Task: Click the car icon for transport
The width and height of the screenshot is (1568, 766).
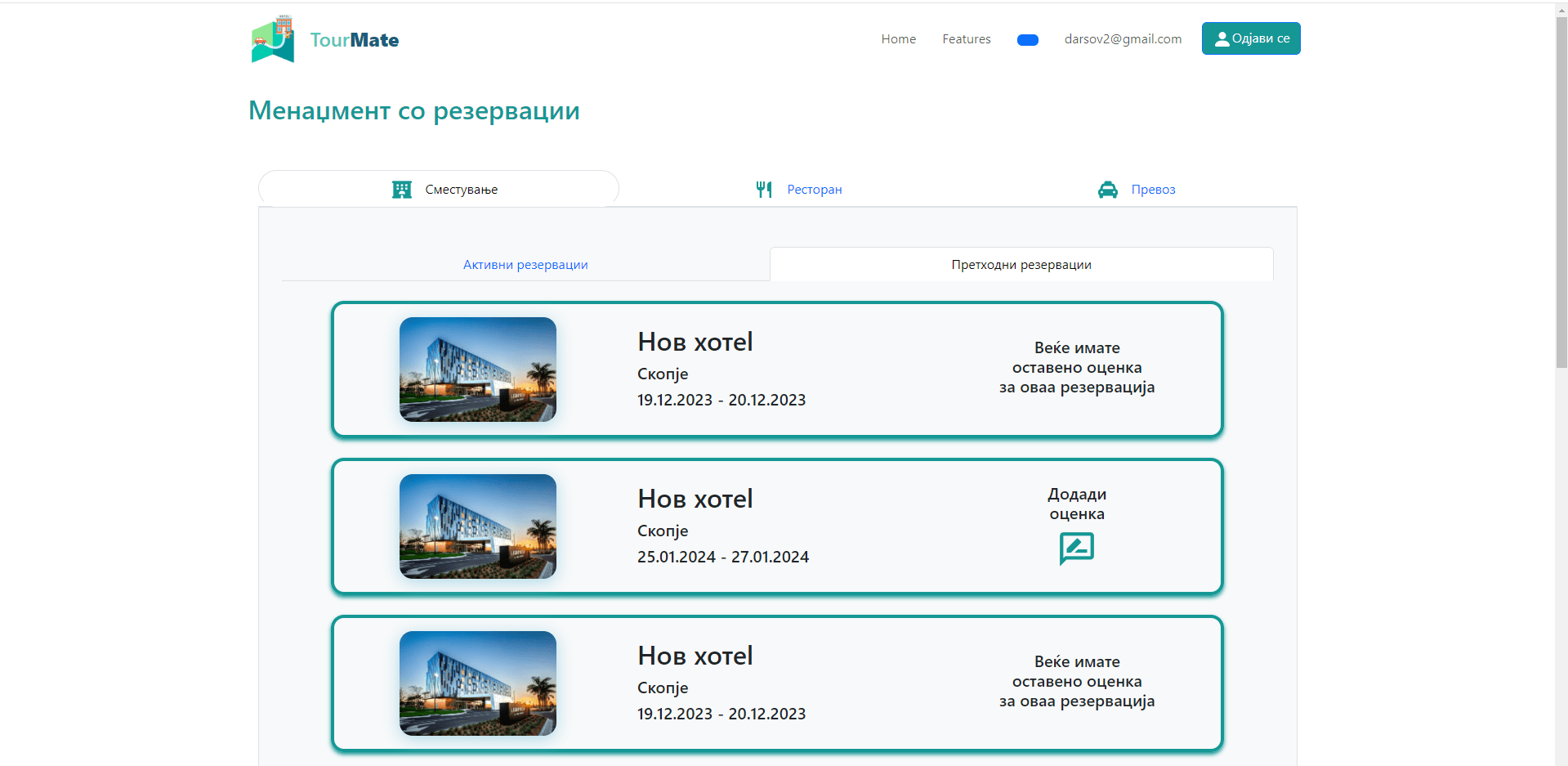Action: pyautogui.click(x=1107, y=190)
